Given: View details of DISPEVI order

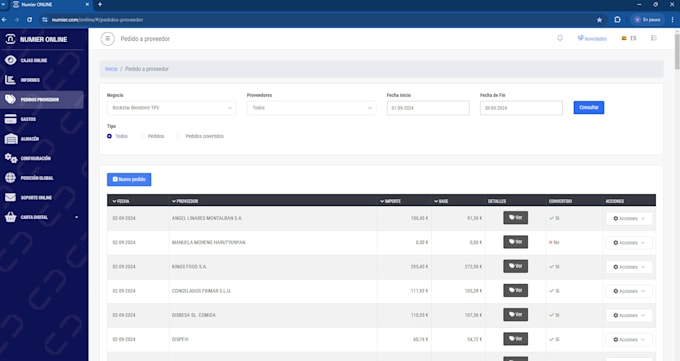Looking at the screenshot, I should pyautogui.click(x=516, y=339).
